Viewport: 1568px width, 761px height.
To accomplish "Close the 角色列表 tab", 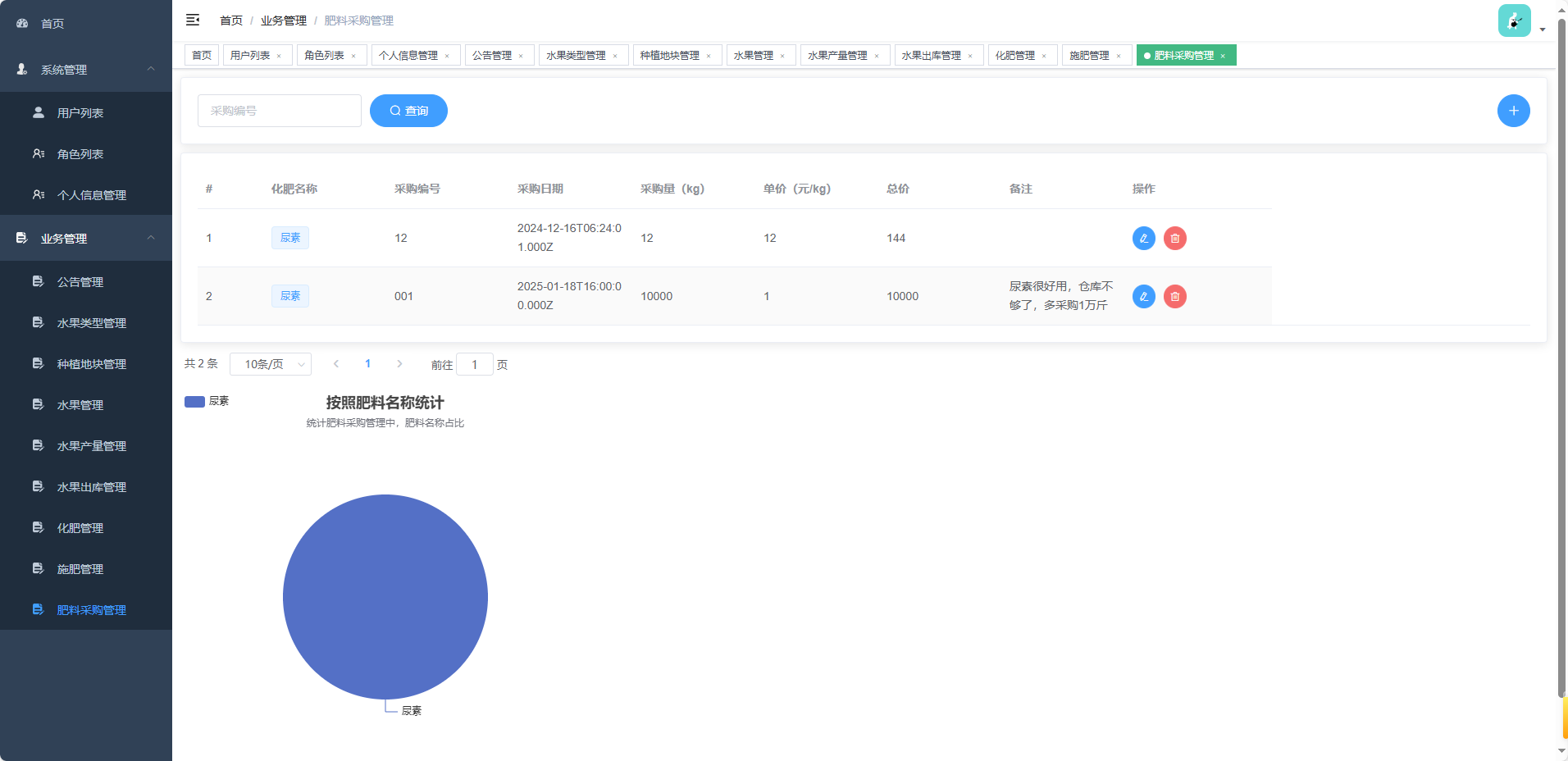I will (353, 55).
